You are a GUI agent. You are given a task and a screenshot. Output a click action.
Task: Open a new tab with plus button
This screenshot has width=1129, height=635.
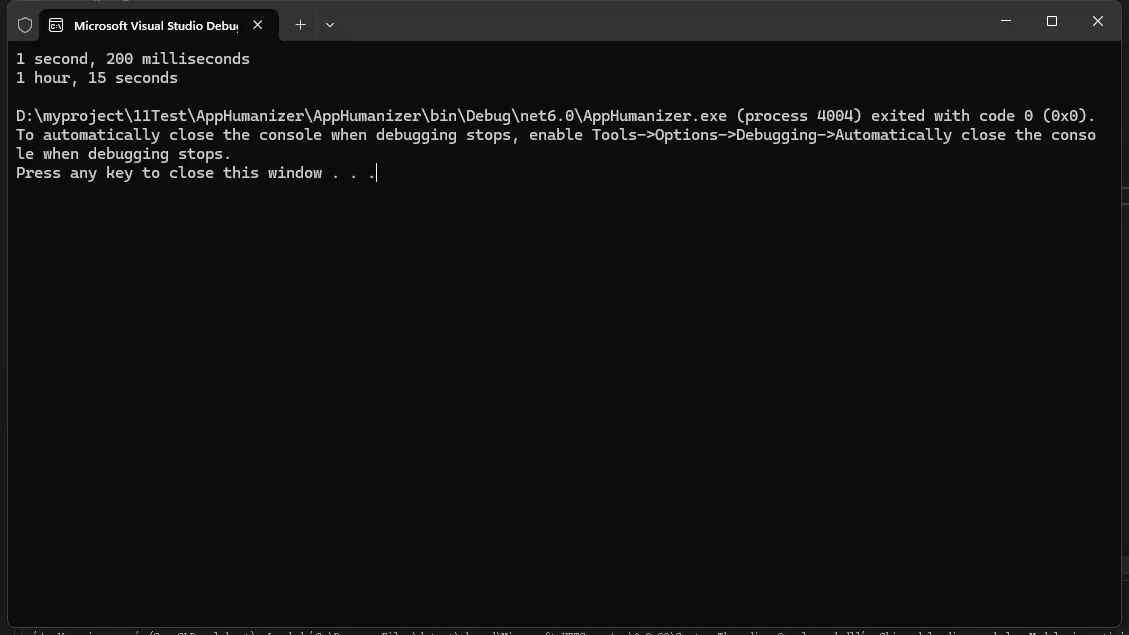click(300, 25)
